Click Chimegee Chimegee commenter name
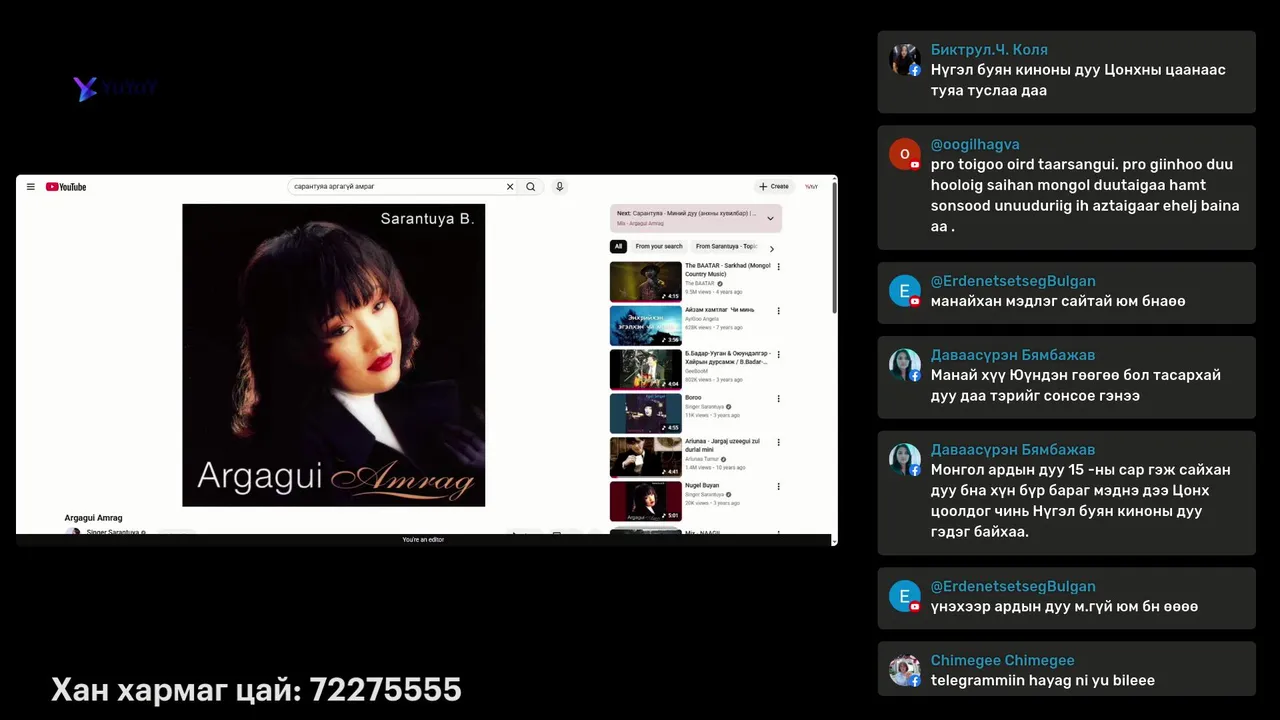This screenshot has width=1280, height=720. [1002, 661]
